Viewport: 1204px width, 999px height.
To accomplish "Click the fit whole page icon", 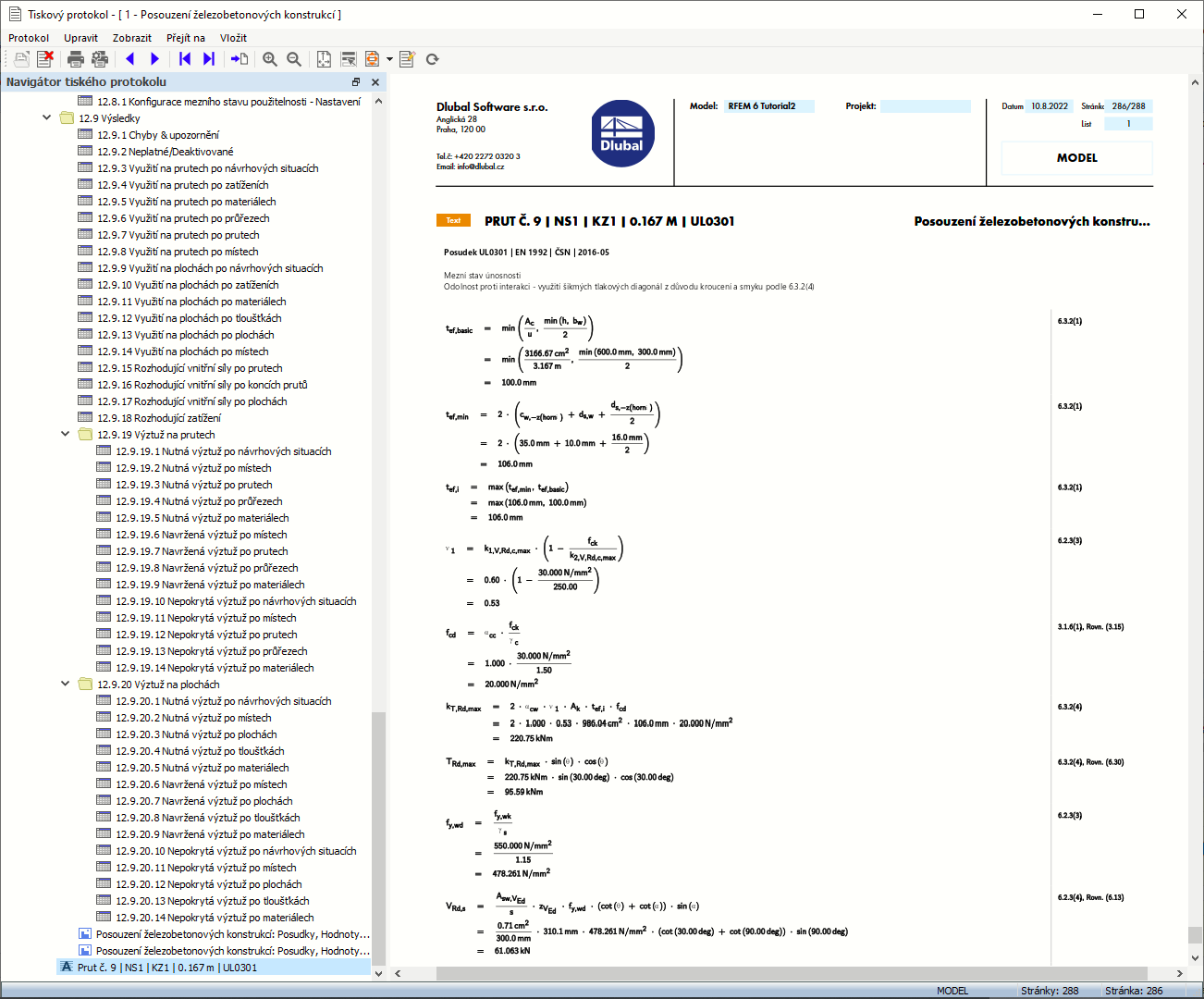I will (324, 59).
